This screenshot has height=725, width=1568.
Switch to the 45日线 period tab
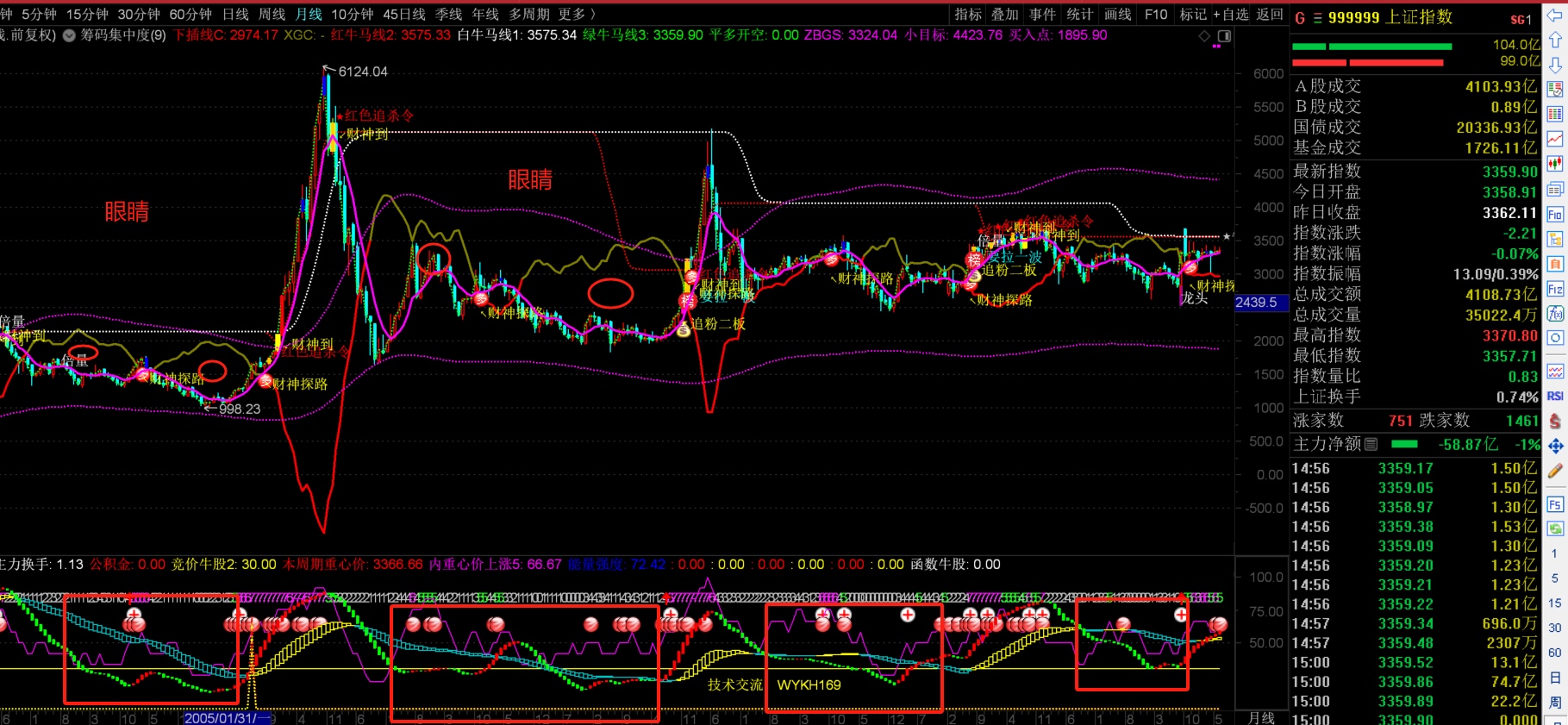pos(404,15)
